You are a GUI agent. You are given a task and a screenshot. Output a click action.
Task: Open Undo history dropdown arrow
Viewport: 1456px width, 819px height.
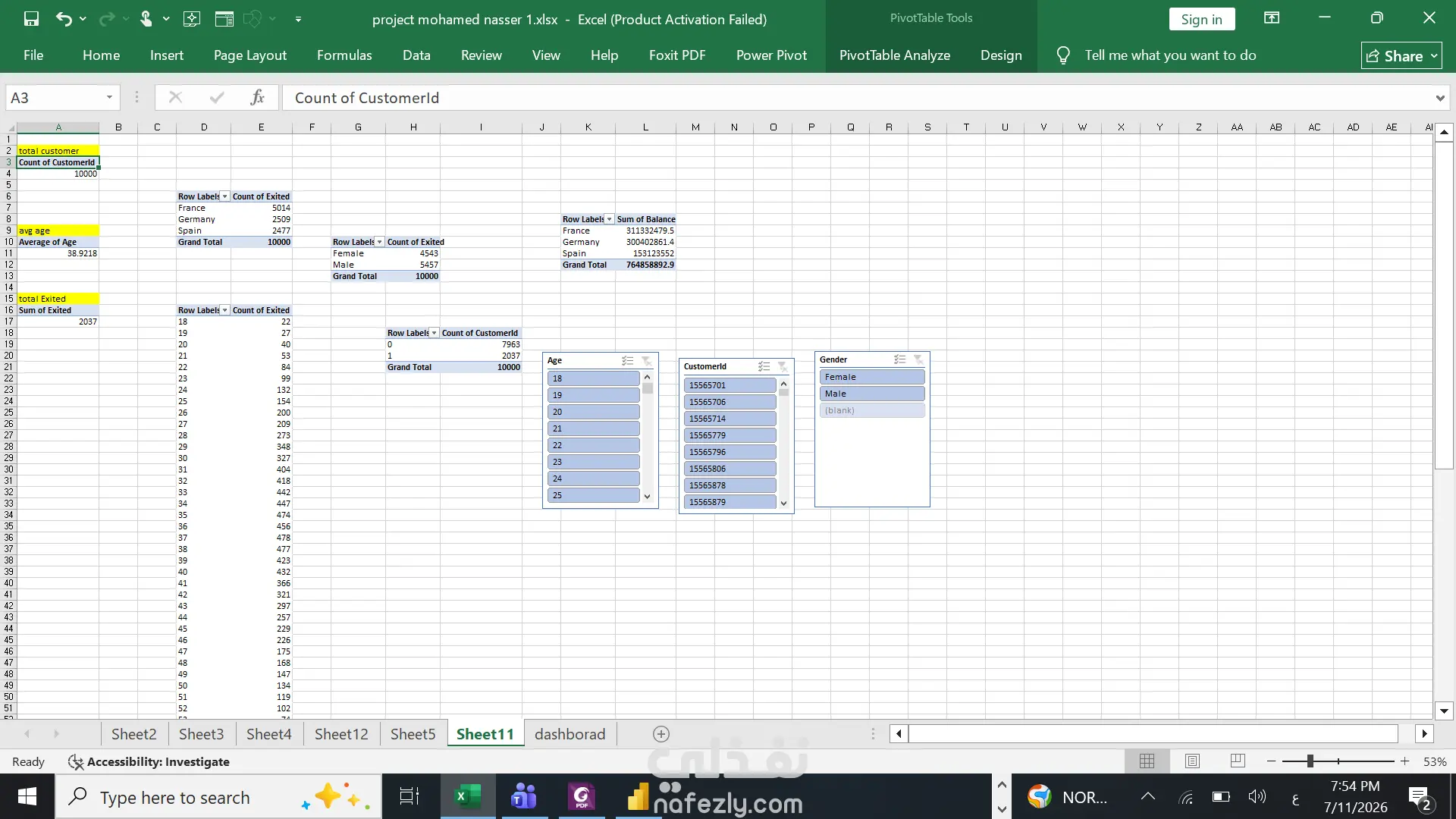click(x=83, y=19)
